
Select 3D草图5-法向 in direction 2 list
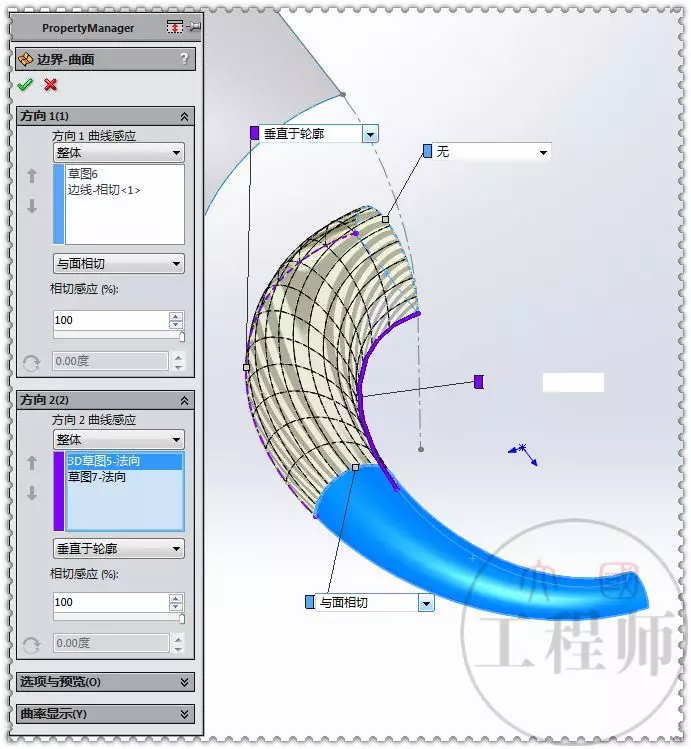tap(124, 461)
